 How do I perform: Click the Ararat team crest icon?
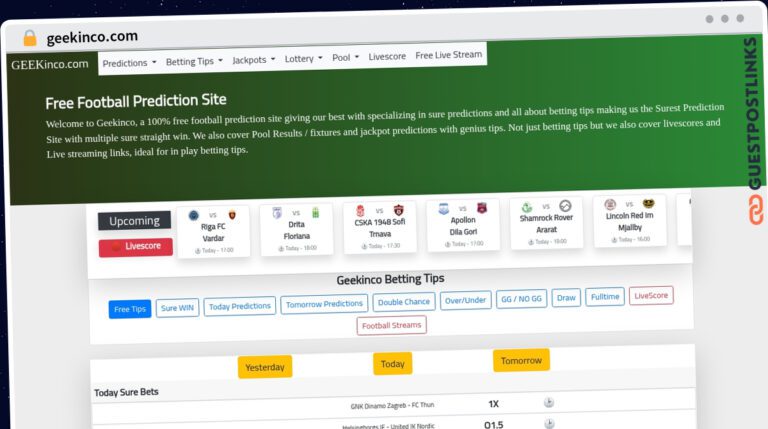tap(565, 206)
